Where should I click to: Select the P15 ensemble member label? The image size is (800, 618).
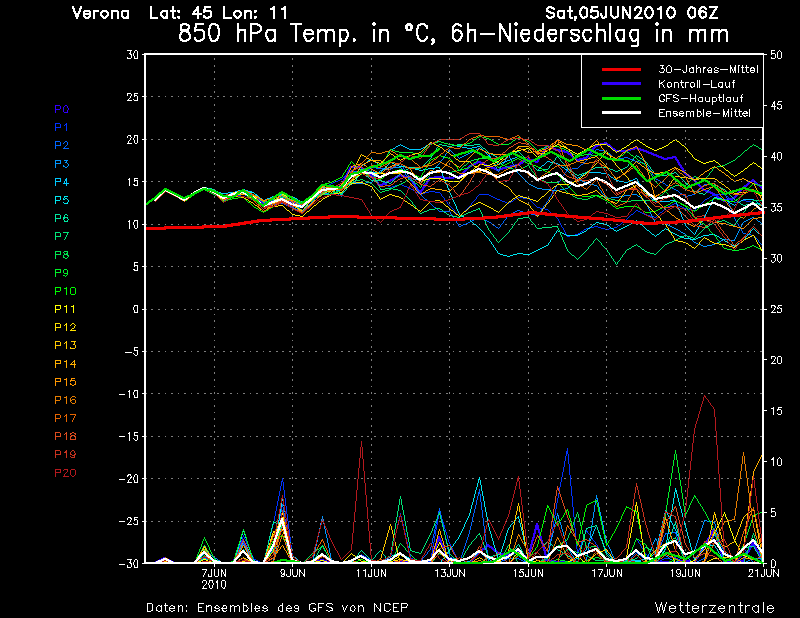(x=64, y=382)
